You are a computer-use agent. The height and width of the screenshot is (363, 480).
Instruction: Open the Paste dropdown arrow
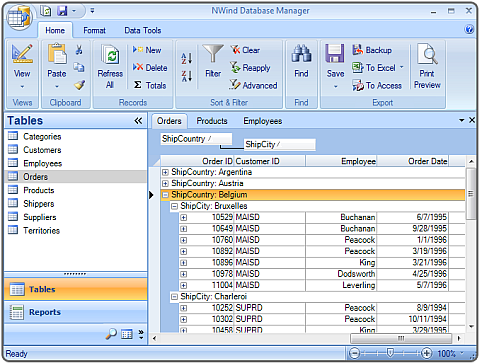tap(57, 87)
